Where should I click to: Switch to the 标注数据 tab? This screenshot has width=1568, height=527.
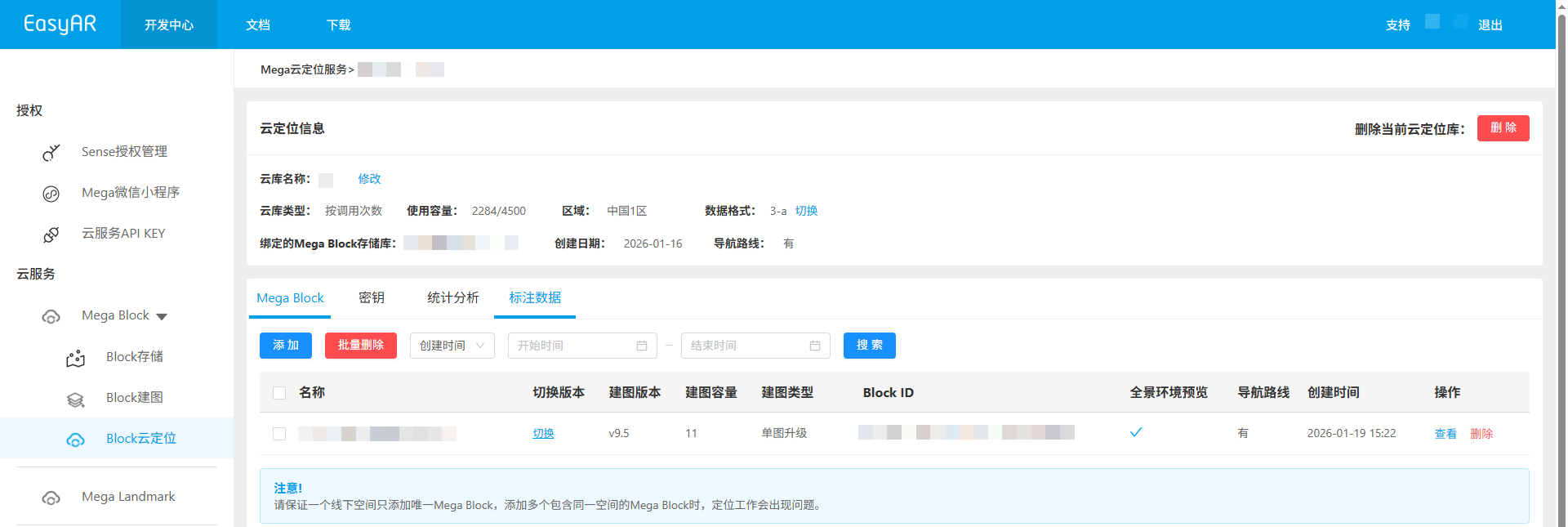[535, 298]
